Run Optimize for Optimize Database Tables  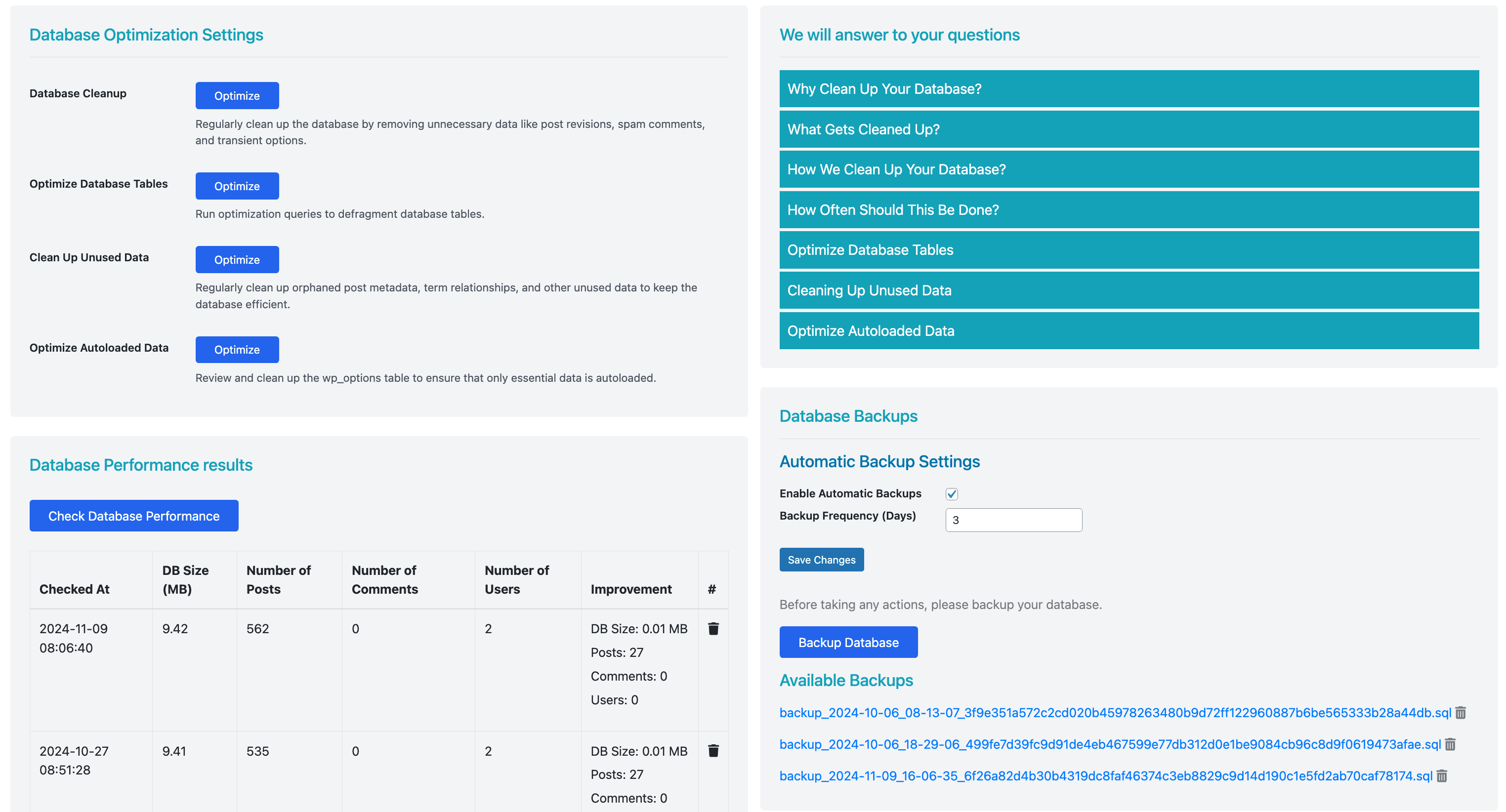coord(237,186)
